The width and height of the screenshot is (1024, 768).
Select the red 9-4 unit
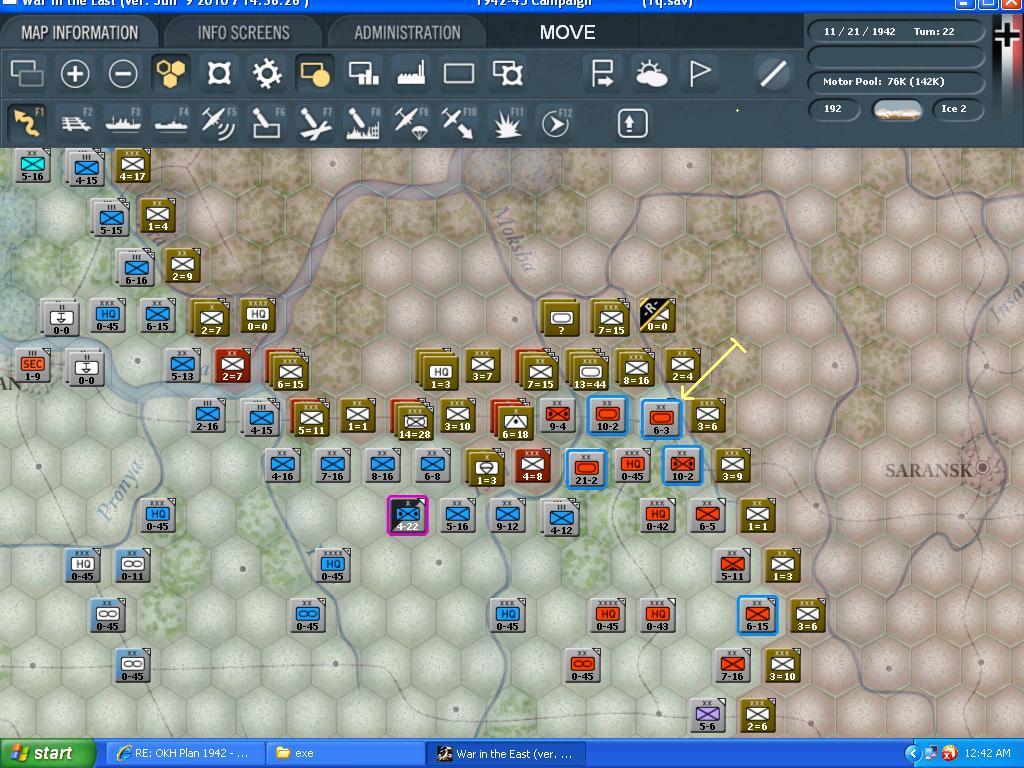point(557,416)
